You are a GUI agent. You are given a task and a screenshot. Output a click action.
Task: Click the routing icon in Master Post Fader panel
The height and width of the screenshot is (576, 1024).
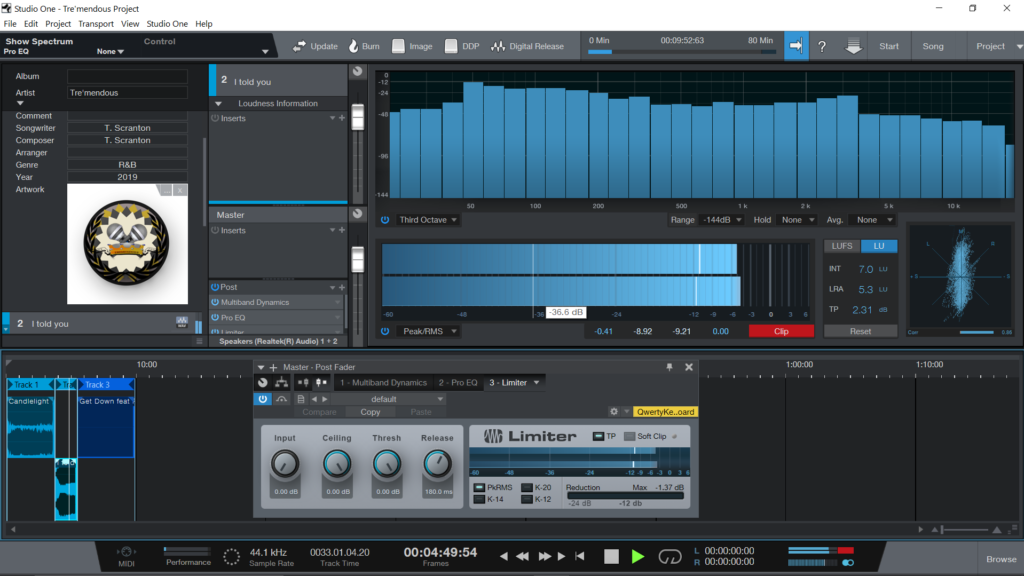[281, 383]
